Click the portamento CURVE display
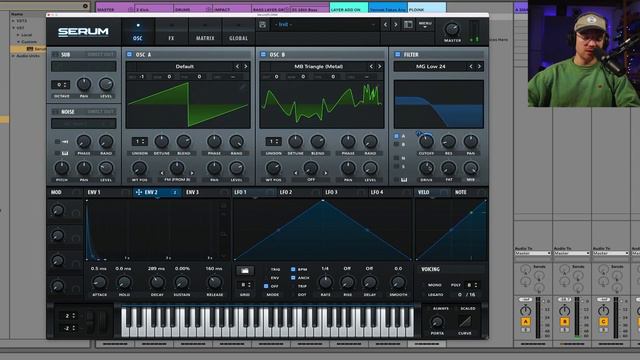 (x=465, y=322)
